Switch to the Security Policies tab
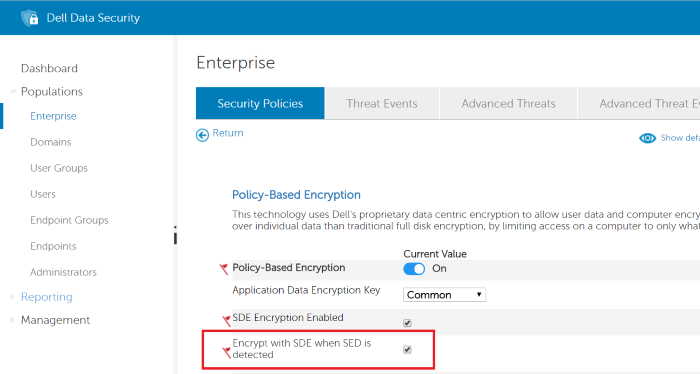The height and width of the screenshot is (374, 700). pos(260,103)
